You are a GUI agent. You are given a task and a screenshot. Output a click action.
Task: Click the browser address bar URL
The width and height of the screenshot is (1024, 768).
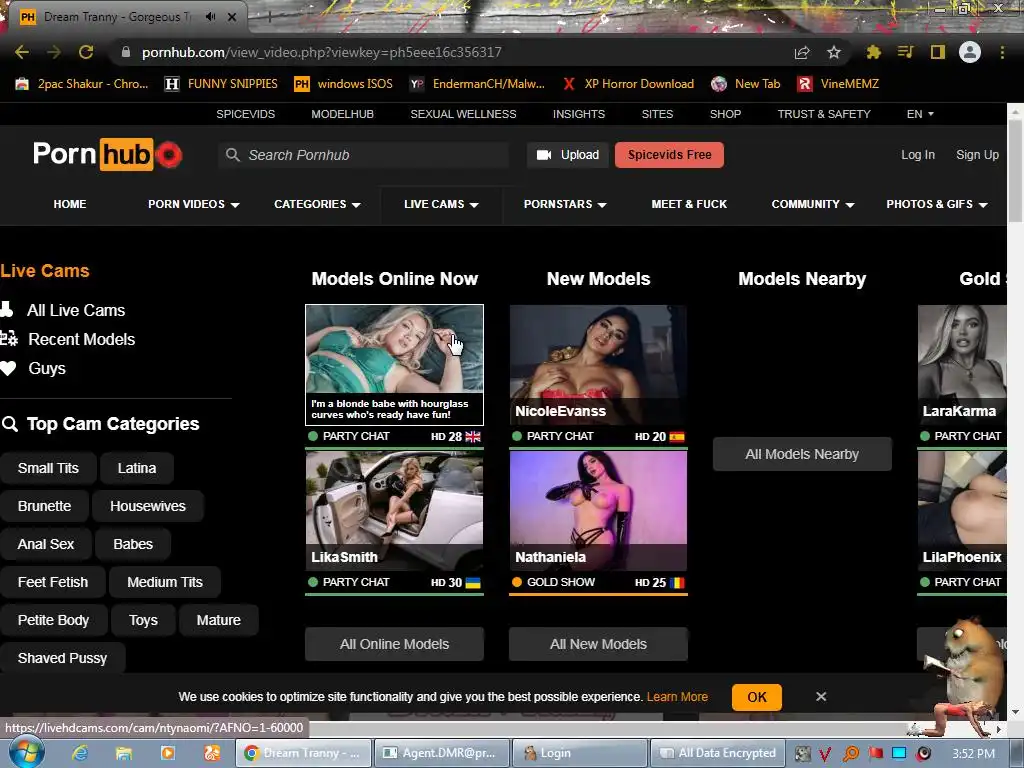[x=322, y=52]
